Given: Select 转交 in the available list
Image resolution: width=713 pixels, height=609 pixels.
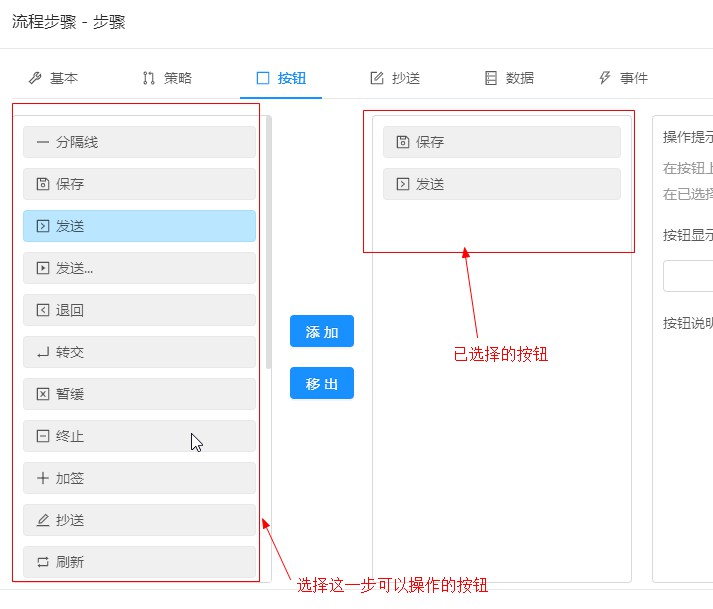Looking at the screenshot, I should pyautogui.click(x=140, y=352).
